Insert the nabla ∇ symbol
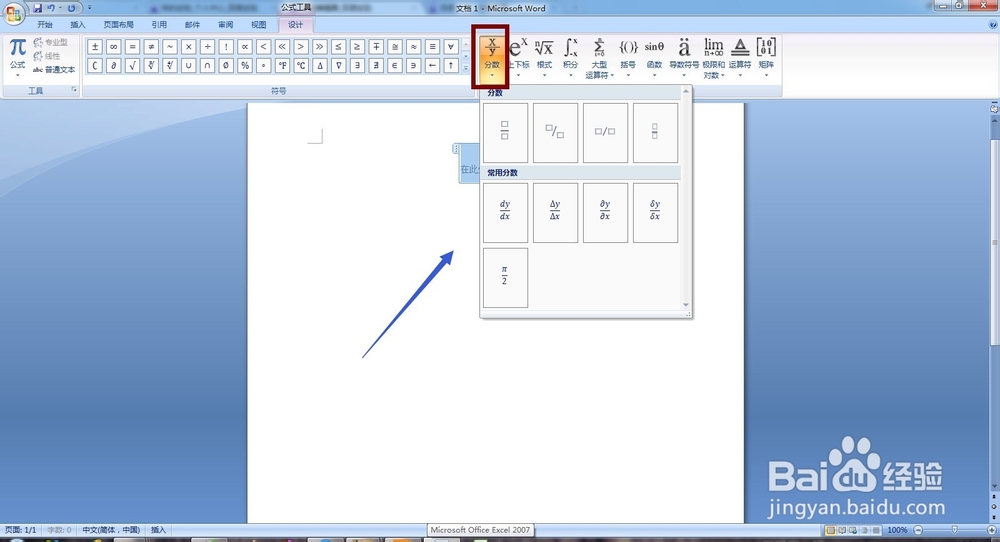The height and width of the screenshot is (542, 1000). coord(339,65)
